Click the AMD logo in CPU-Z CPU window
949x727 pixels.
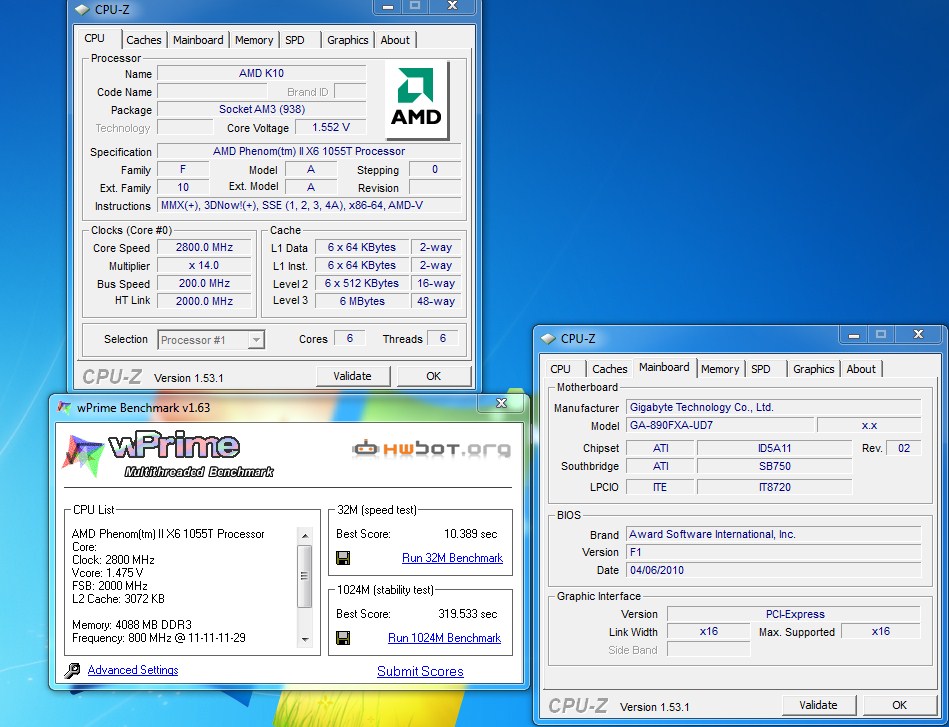click(x=416, y=100)
